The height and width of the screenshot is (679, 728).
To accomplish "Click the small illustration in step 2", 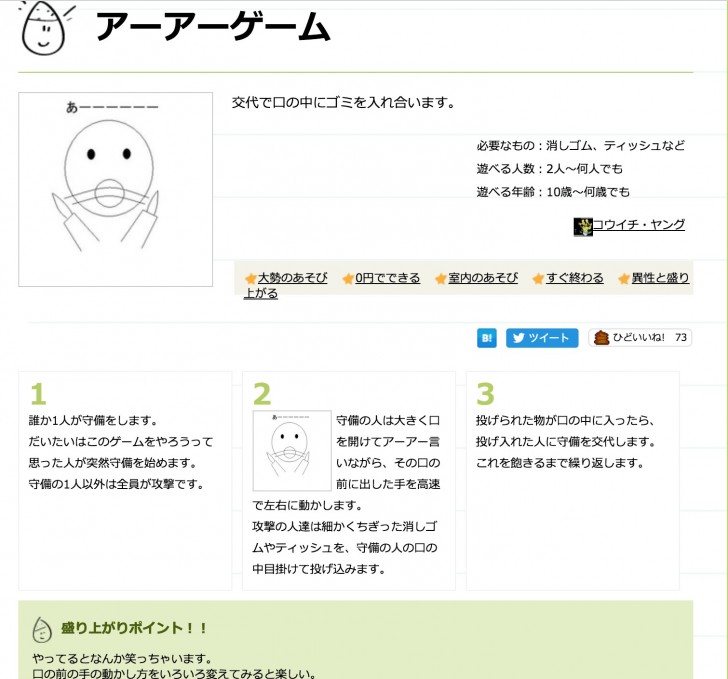I will tap(292, 450).
